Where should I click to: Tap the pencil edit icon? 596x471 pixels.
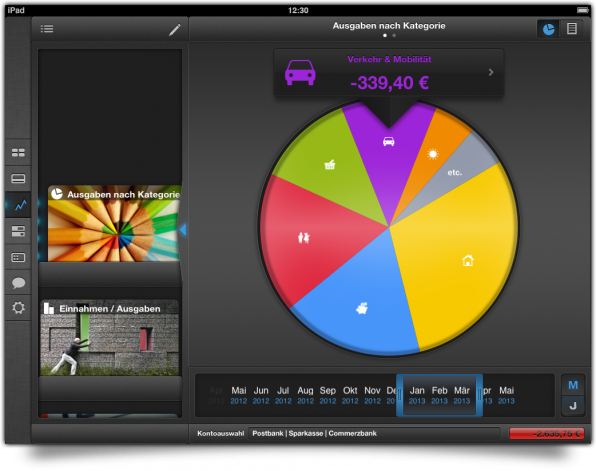pos(174,29)
